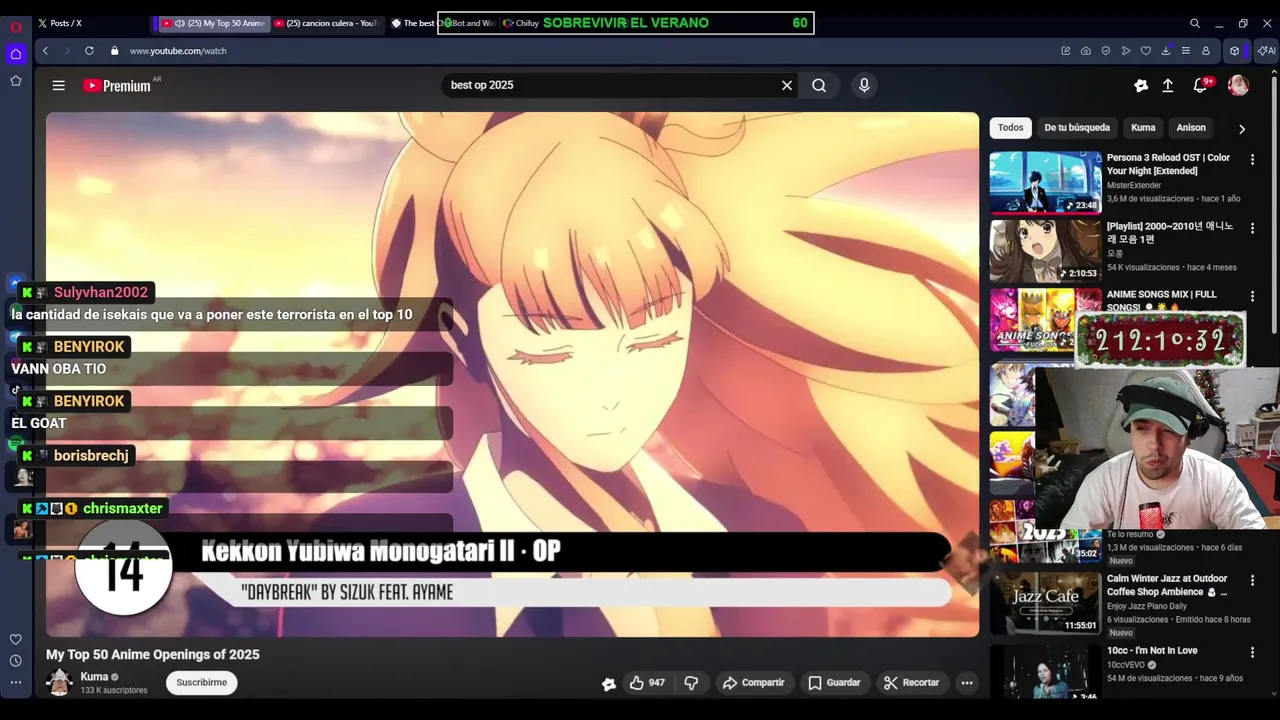This screenshot has height=720, width=1280.
Task: Like the video with thumbs up
Action: (646, 683)
